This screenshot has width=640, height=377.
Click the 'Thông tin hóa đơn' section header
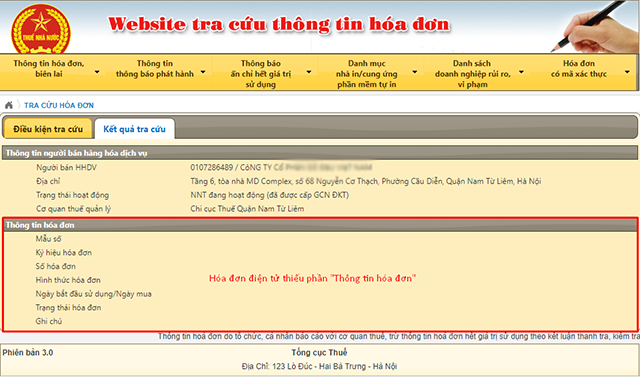[x=320, y=225]
